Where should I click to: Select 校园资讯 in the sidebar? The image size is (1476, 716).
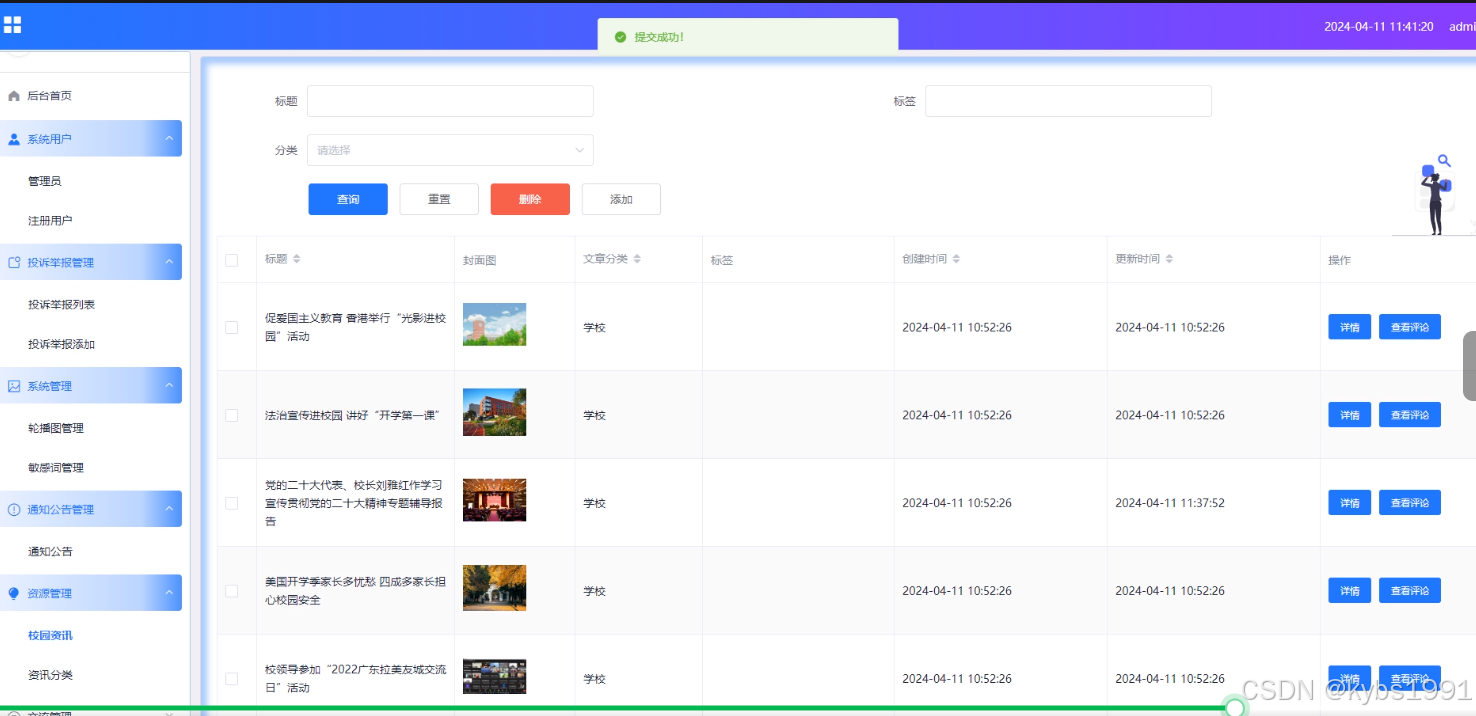(x=50, y=636)
